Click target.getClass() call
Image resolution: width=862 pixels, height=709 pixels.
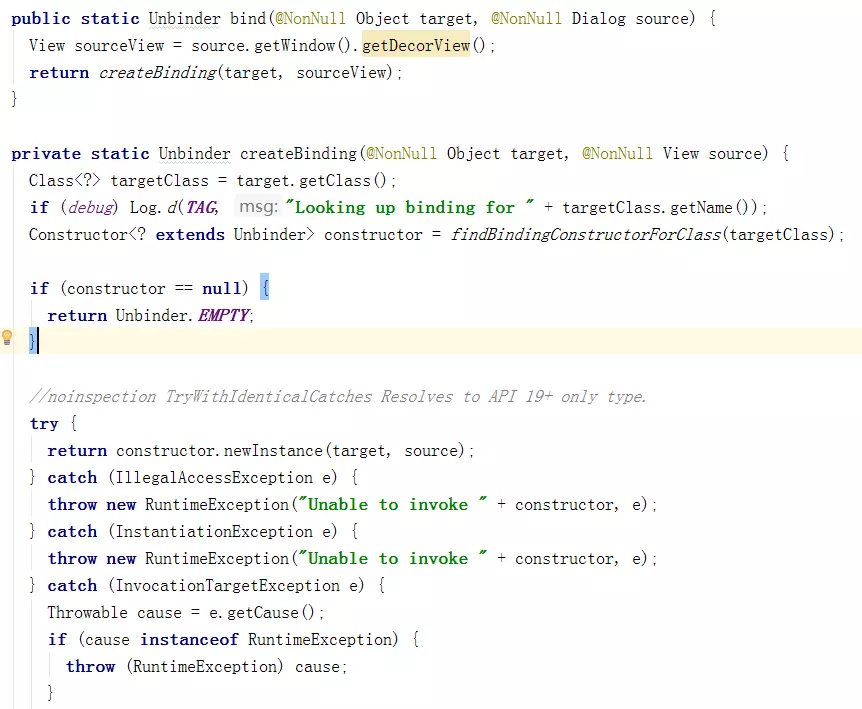tap(312, 180)
